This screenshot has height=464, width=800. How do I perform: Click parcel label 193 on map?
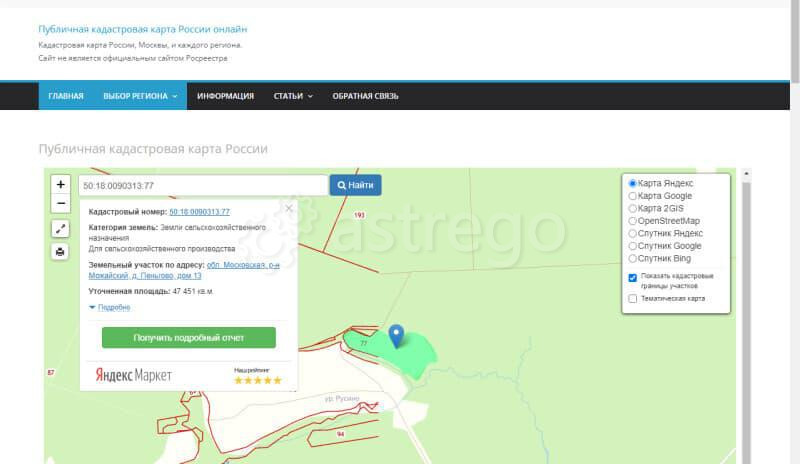(x=360, y=215)
